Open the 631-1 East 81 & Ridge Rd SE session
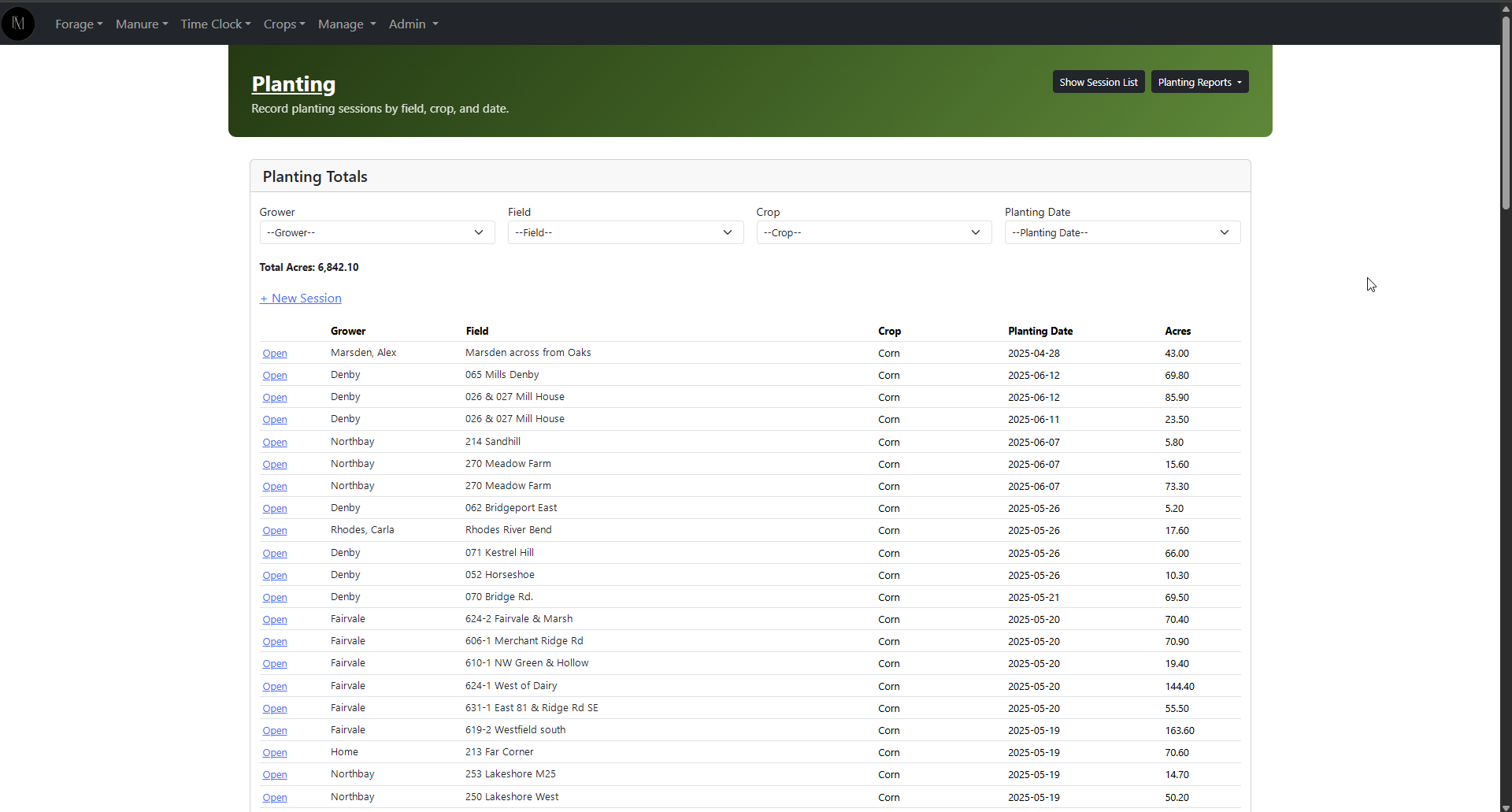Screen dimensions: 1512x812 (275, 708)
